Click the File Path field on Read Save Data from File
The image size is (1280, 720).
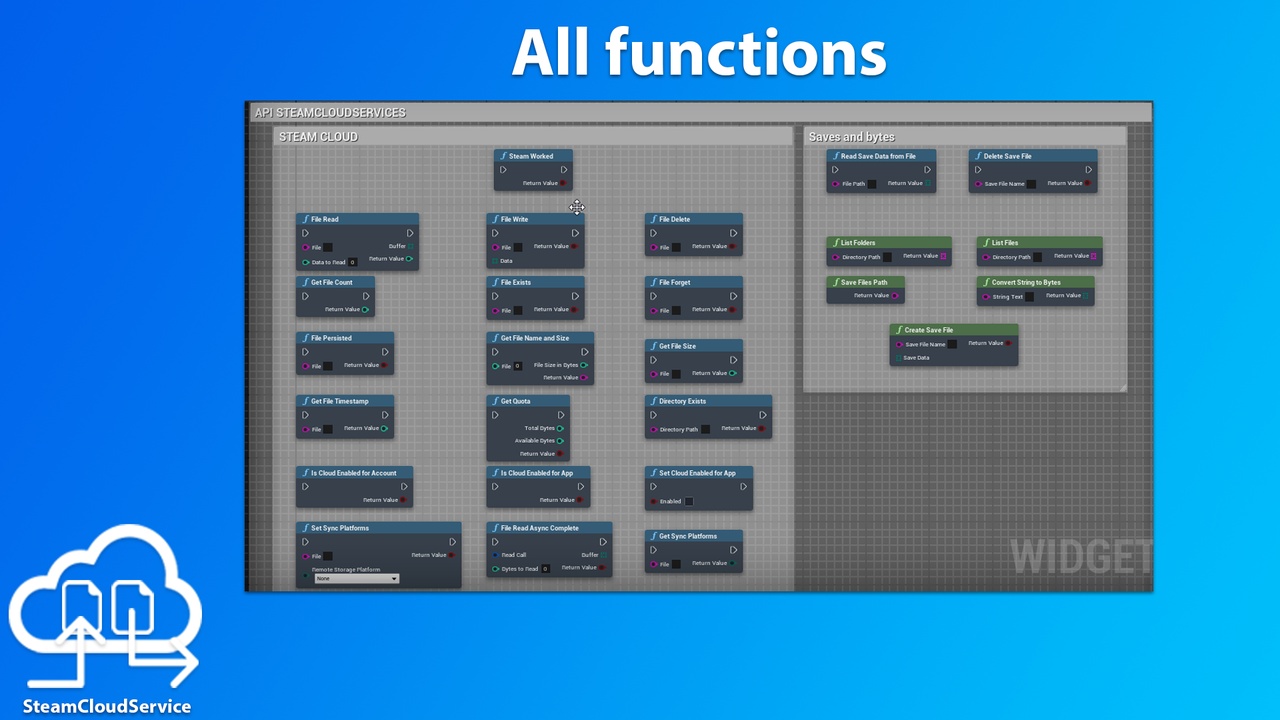pos(872,184)
